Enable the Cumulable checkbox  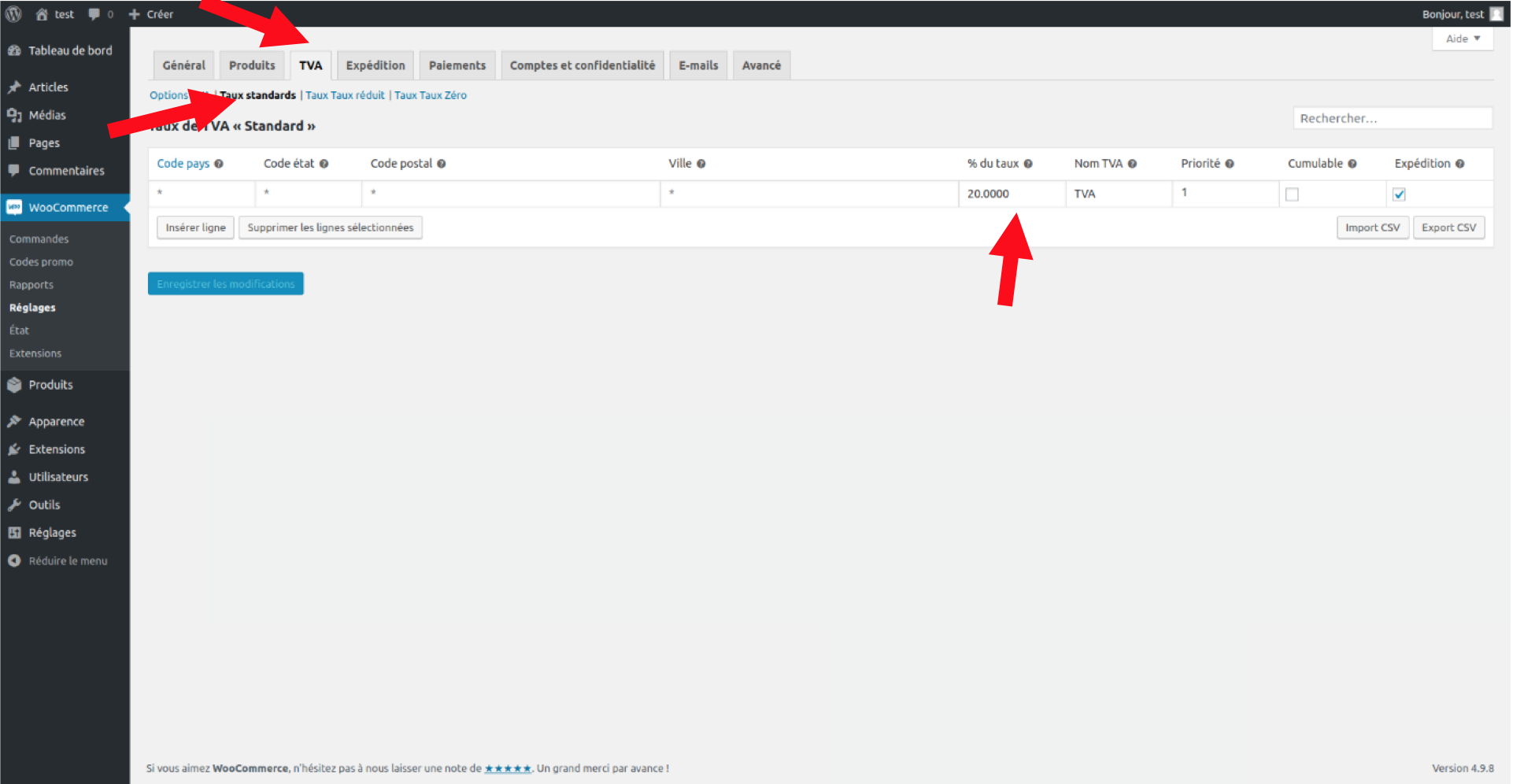[1292, 194]
